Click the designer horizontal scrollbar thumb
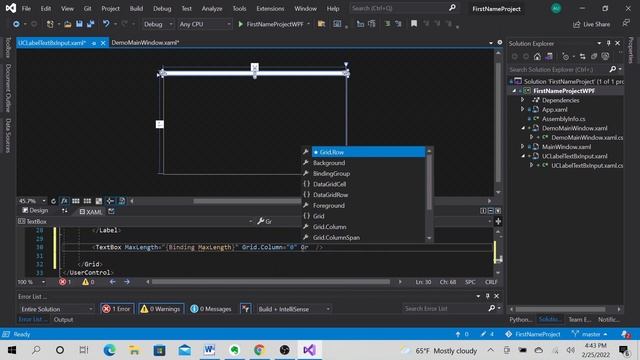The image size is (640, 360). [247, 201]
